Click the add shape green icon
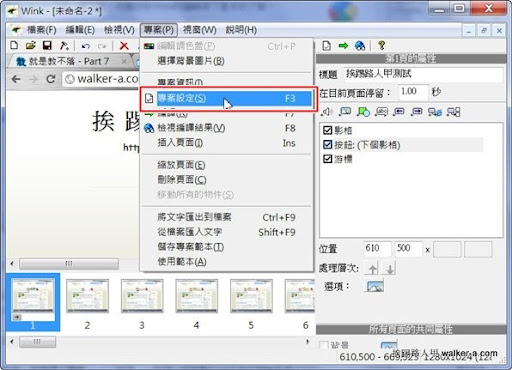The height and width of the screenshot is (370, 512). [x=363, y=112]
